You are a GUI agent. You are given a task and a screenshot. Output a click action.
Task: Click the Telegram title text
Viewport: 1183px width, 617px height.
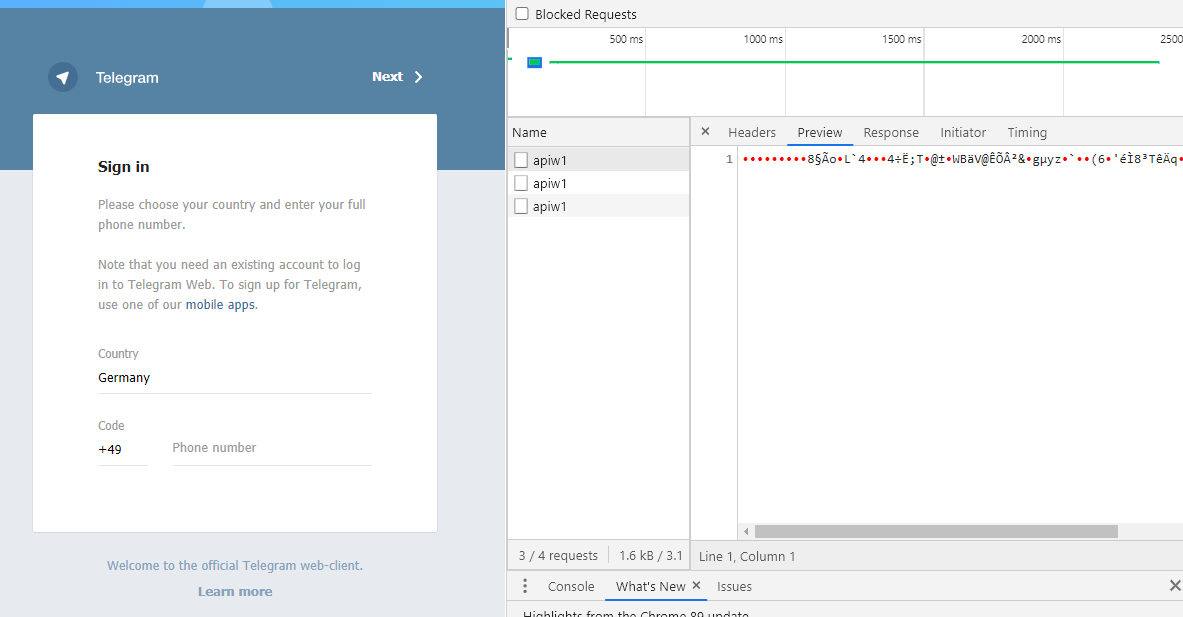(127, 78)
